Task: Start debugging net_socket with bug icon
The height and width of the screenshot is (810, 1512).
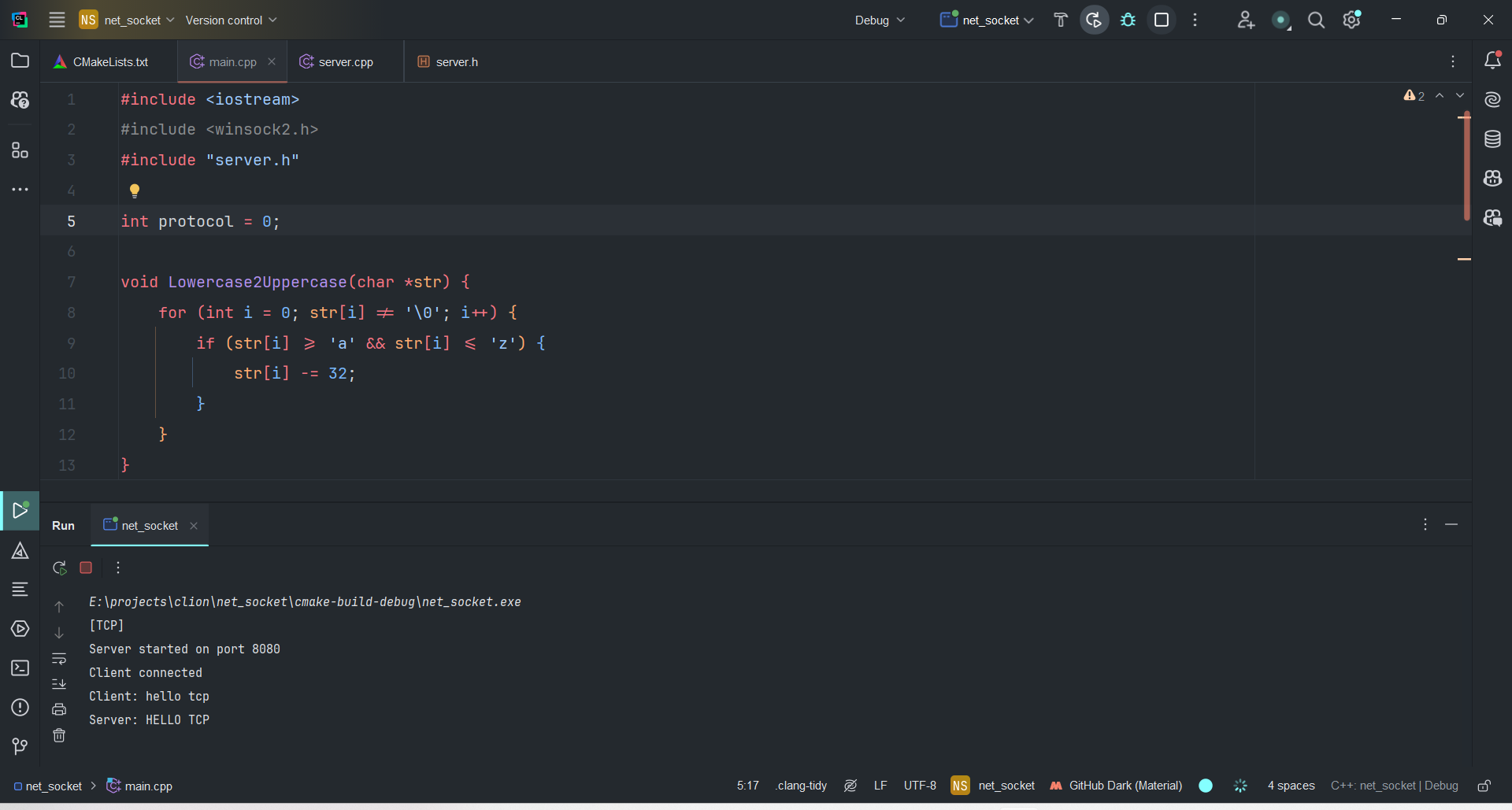Action: pos(1128,20)
